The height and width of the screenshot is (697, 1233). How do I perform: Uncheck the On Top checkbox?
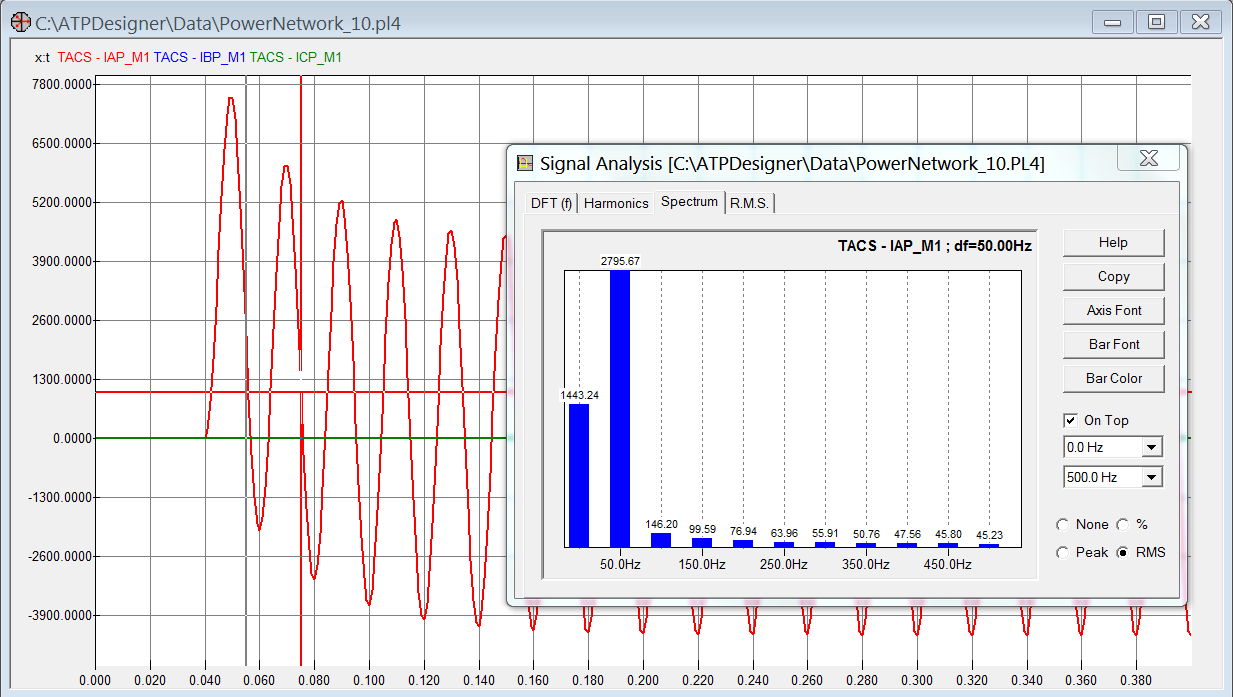(1071, 421)
